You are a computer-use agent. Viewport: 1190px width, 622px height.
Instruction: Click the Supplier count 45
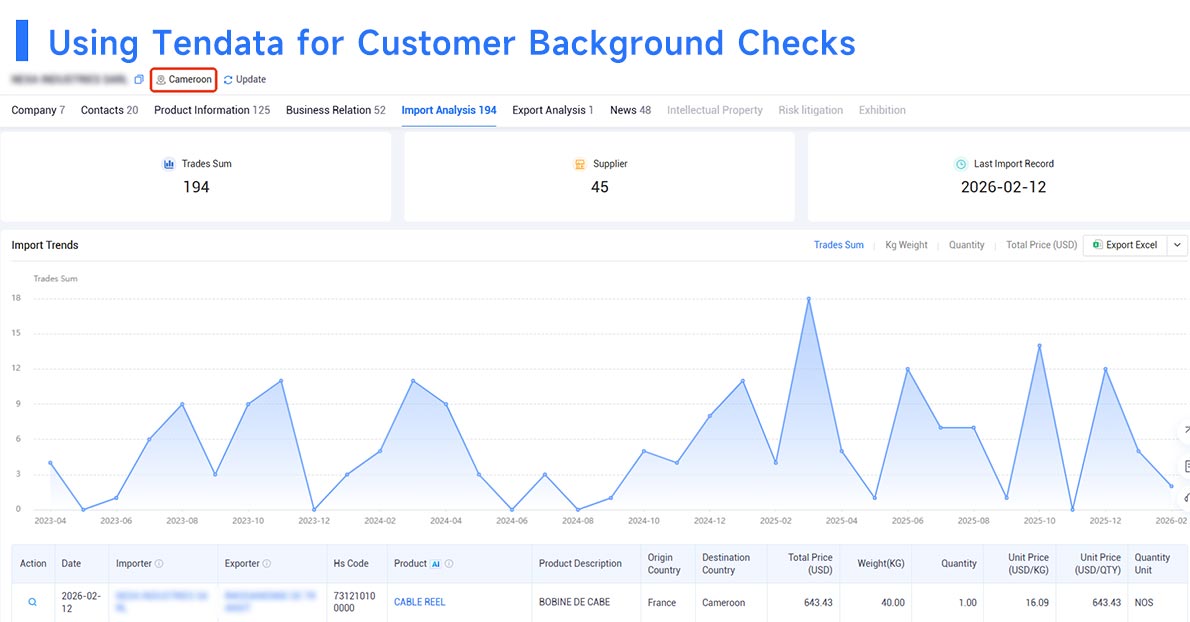[600, 187]
